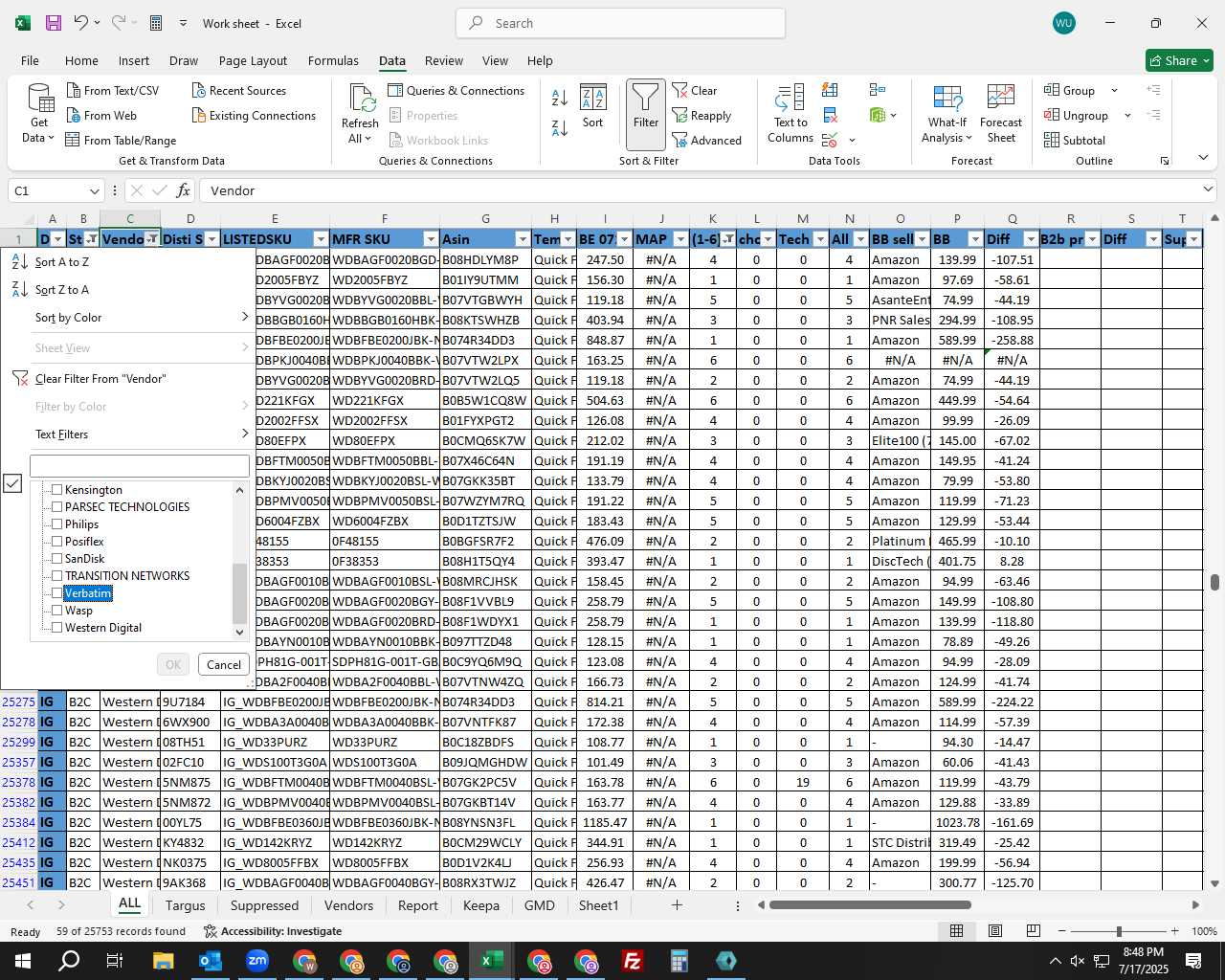
Task: Open MAP column filter dropdown
Action: (680, 239)
